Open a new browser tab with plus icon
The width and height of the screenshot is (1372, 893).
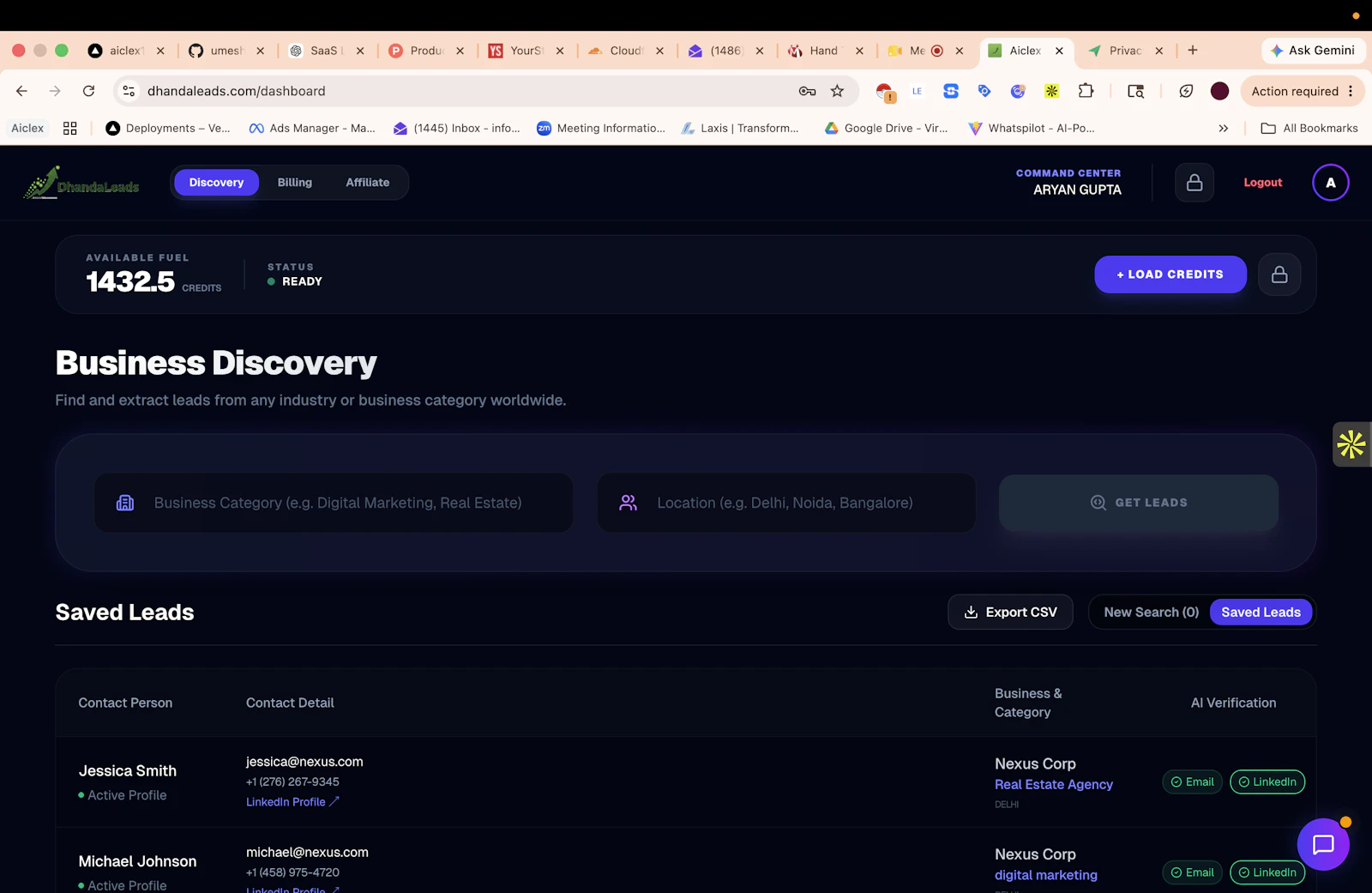point(1193,51)
